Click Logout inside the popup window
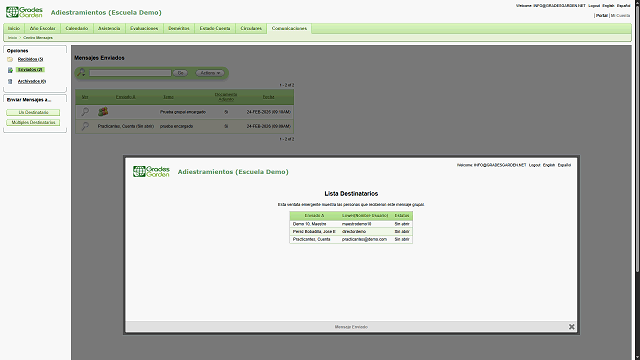The image size is (640, 360). click(534, 165)
